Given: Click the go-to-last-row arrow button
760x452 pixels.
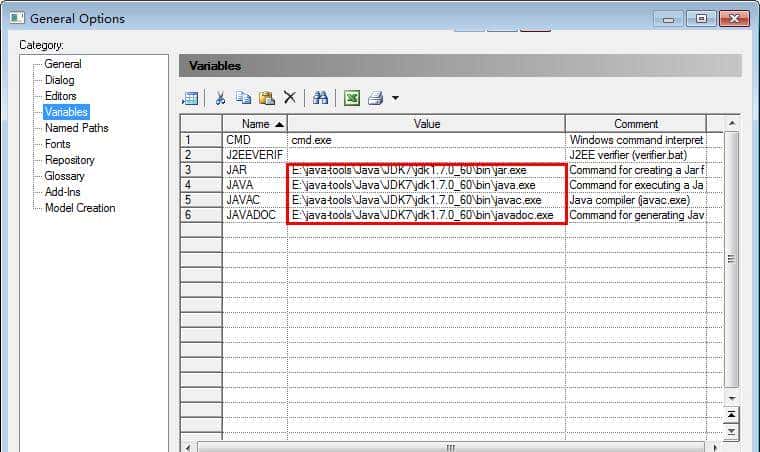Looking at the screenshot, I should [732, 431].
